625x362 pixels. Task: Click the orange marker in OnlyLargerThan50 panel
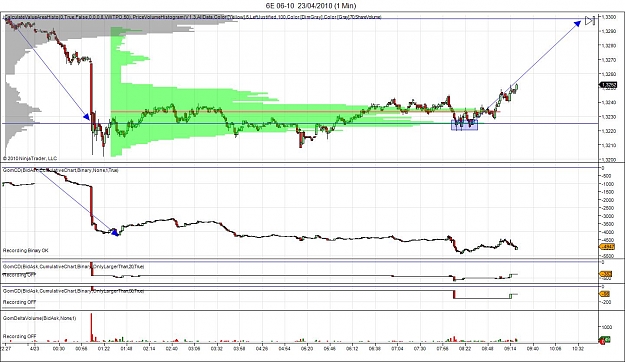(605, 294)
